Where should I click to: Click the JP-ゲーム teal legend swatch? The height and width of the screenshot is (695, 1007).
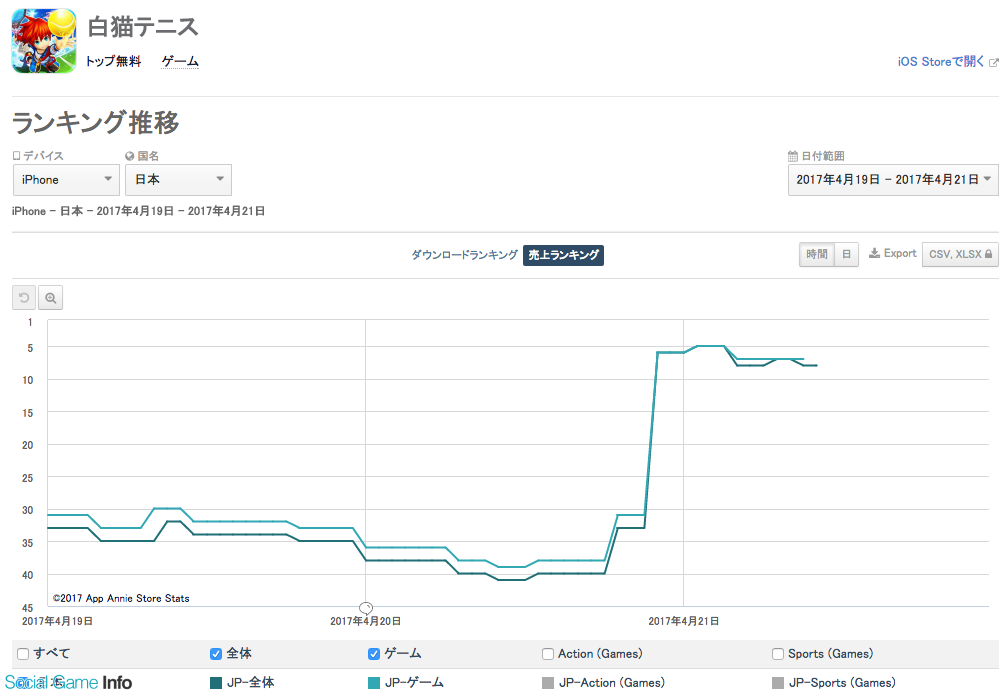click(374, 683)
